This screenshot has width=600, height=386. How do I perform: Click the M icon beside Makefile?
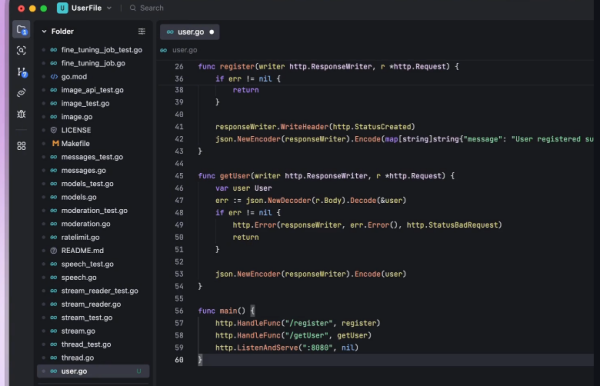tap(55, 143)
